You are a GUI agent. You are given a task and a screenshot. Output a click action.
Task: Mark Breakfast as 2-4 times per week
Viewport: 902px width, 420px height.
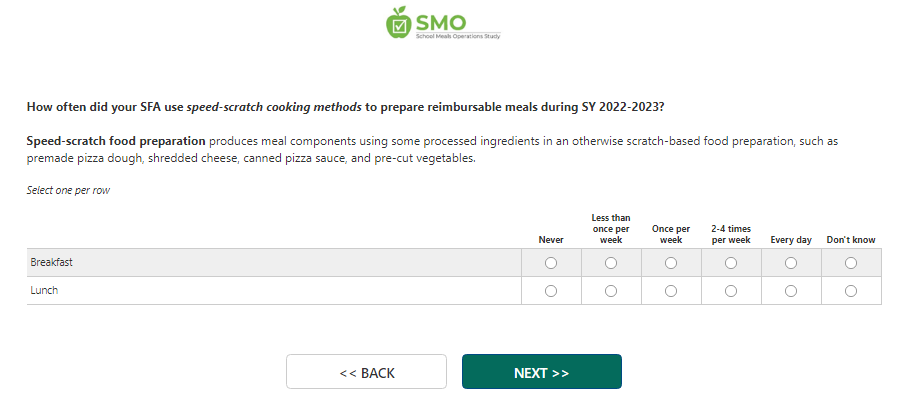[731, 263]
